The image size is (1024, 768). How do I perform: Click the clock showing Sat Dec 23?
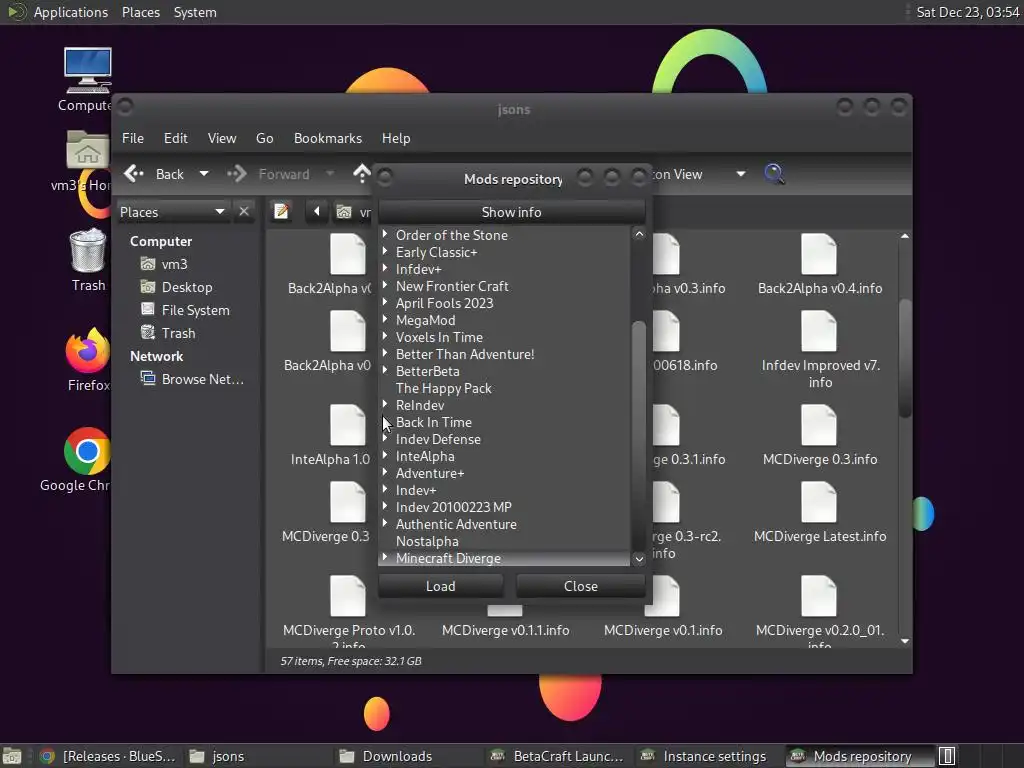pyautogui.click(x=967, y=12)
